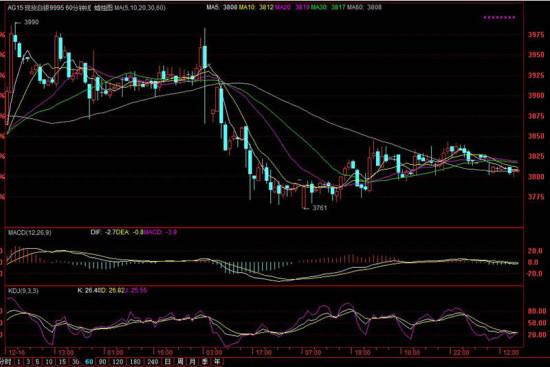Switch to the 120-minute period tab
The width and height of the screenshot is (550, 367).
tap(118, 362)
